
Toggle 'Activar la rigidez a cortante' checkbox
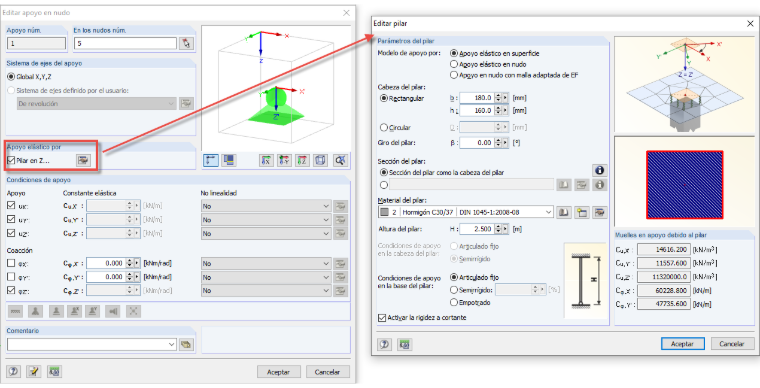pos(382,318)
